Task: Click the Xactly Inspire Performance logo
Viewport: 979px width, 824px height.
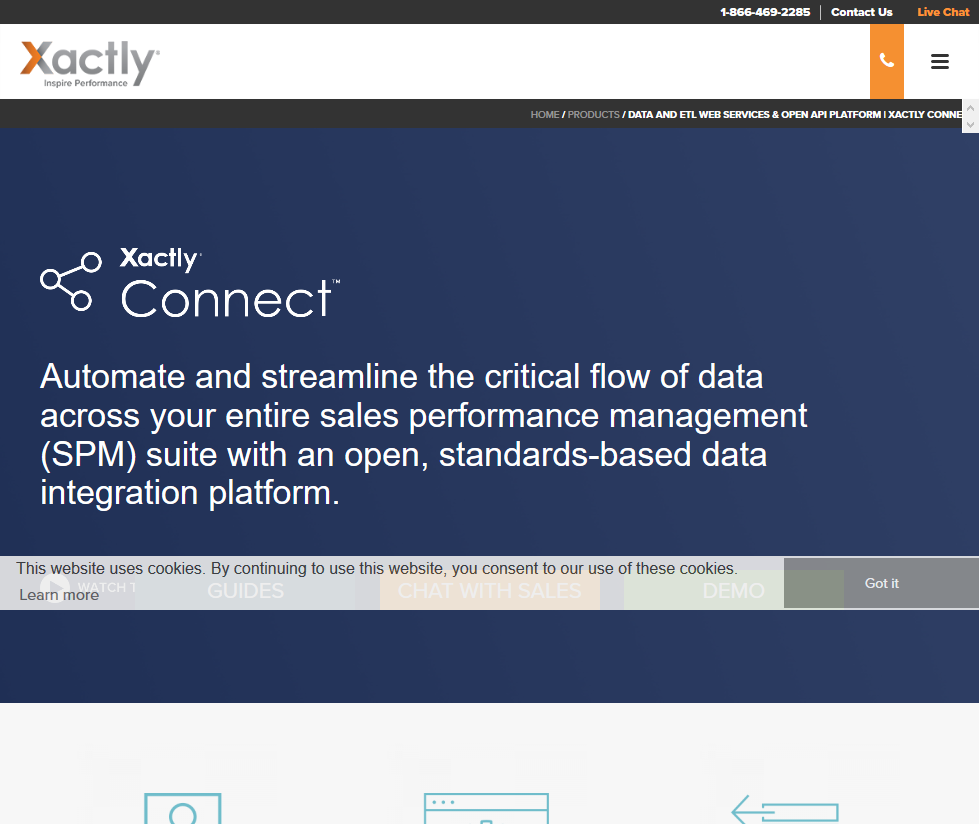Action: click(x=90, y=63)
